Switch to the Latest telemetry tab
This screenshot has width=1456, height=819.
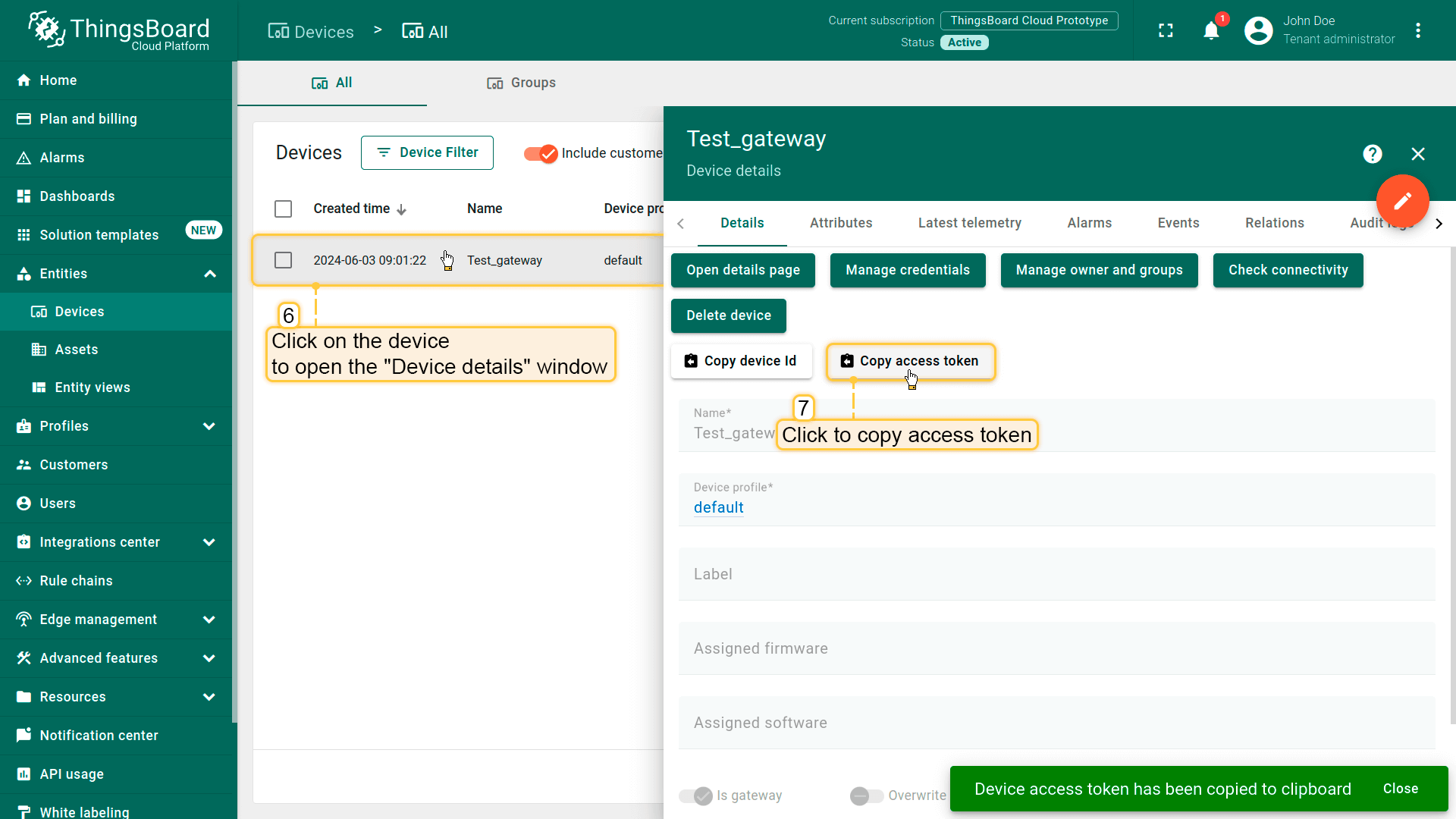970,223
